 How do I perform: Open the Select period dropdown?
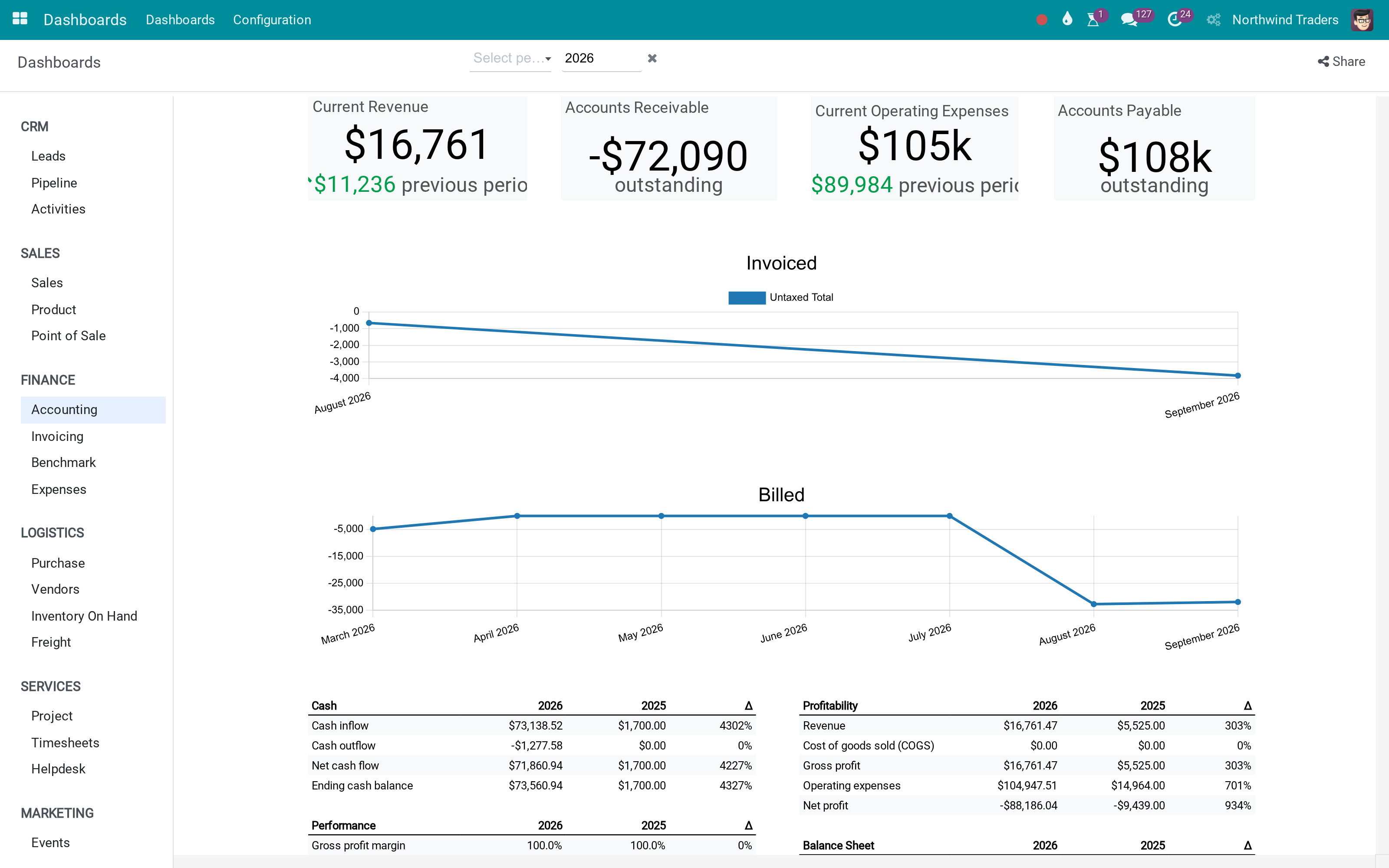(510, 58)
